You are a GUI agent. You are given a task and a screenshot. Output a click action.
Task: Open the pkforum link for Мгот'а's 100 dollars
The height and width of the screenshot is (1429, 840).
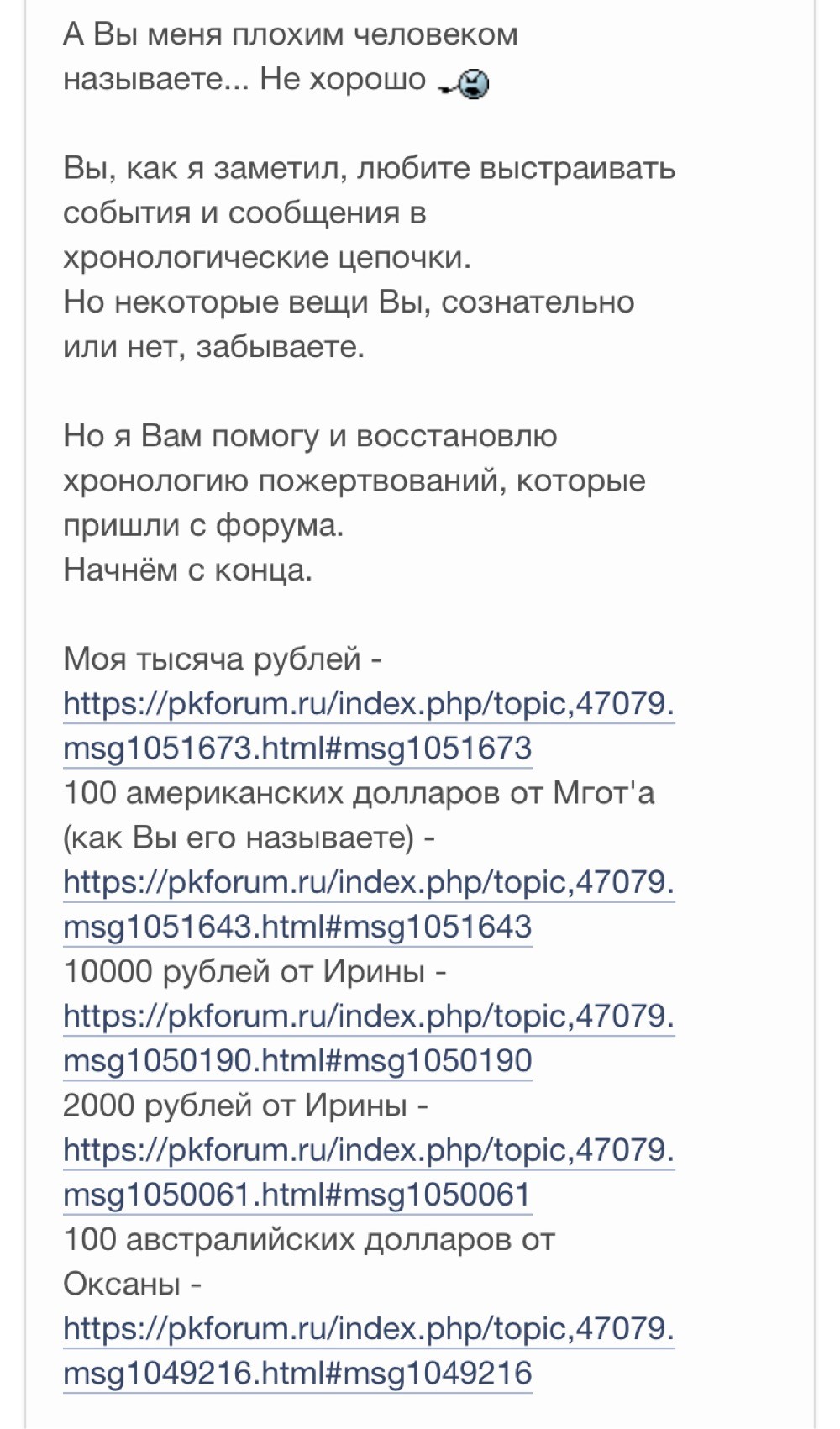tap(369, 882)
